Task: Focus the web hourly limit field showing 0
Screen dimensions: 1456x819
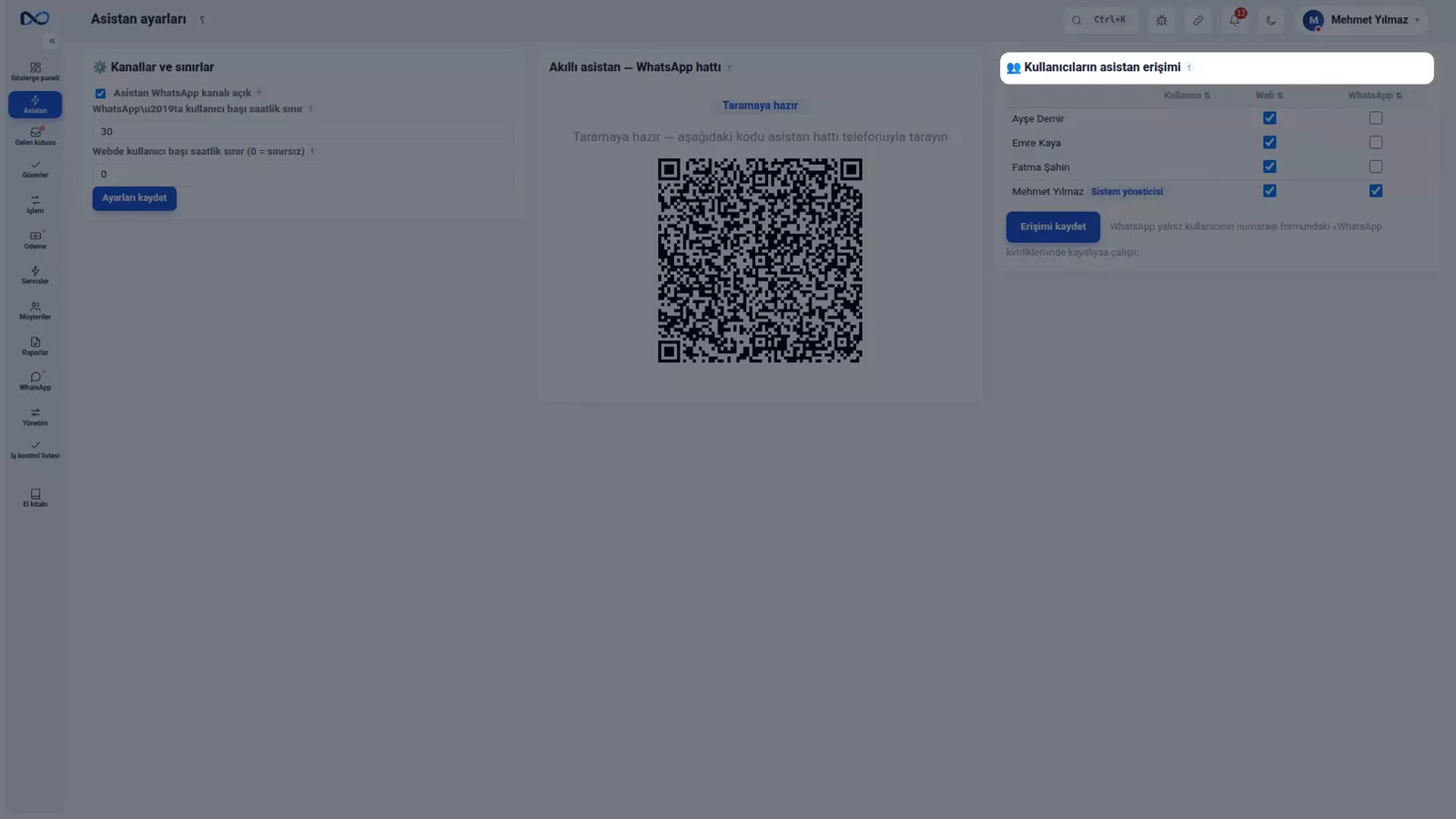Action: (x=303, y=174)
